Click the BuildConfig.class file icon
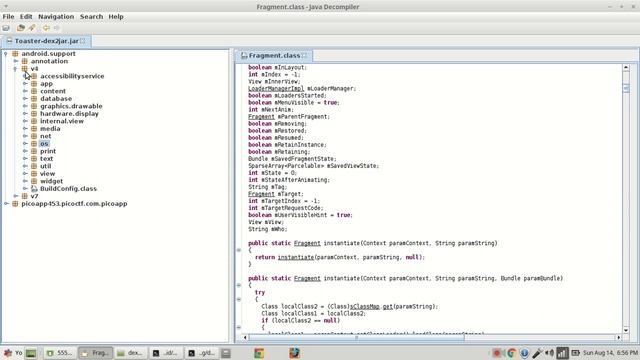The image size is (640, 360). tap(34, 189)
